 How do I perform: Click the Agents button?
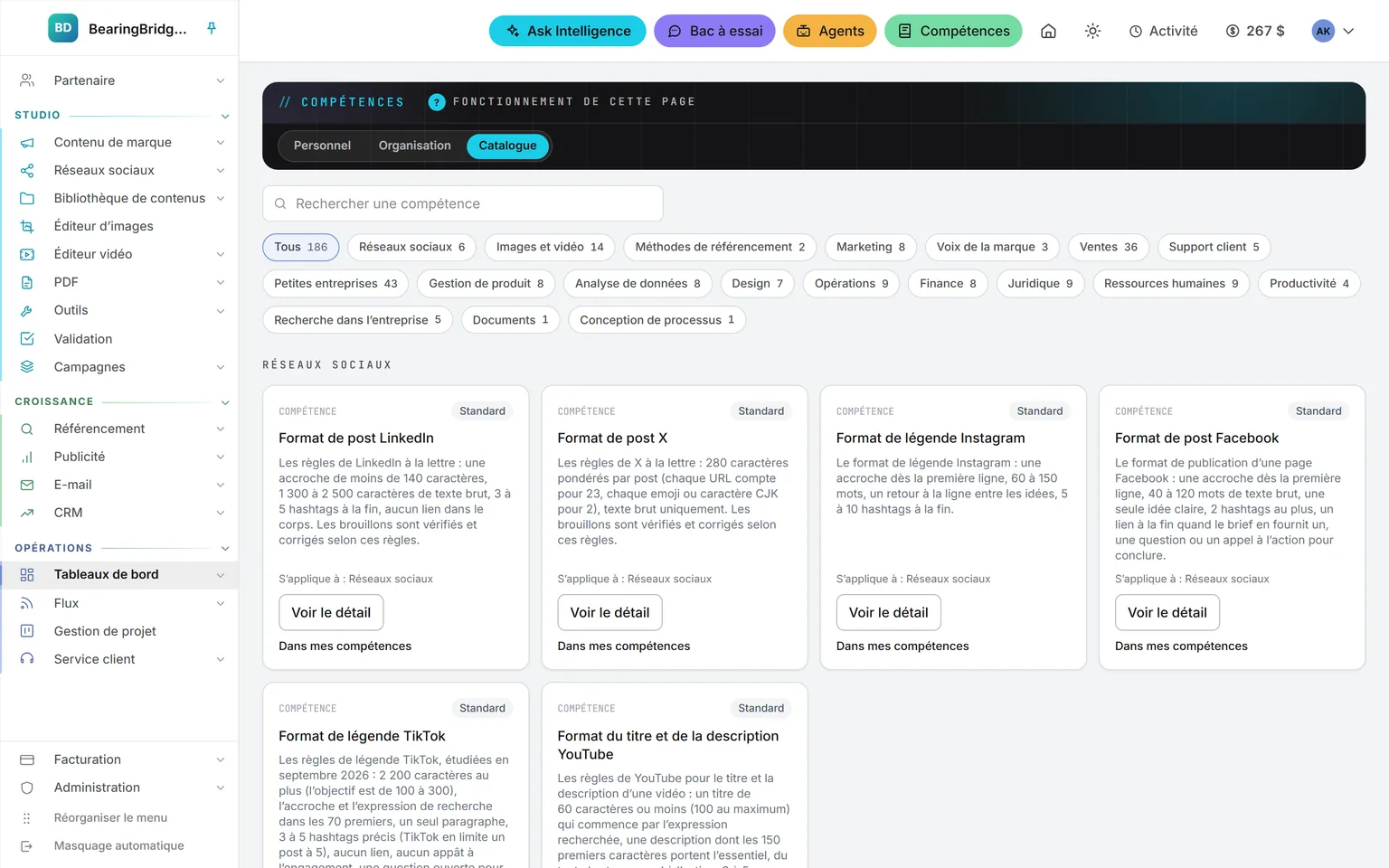[x=830, y=31]
